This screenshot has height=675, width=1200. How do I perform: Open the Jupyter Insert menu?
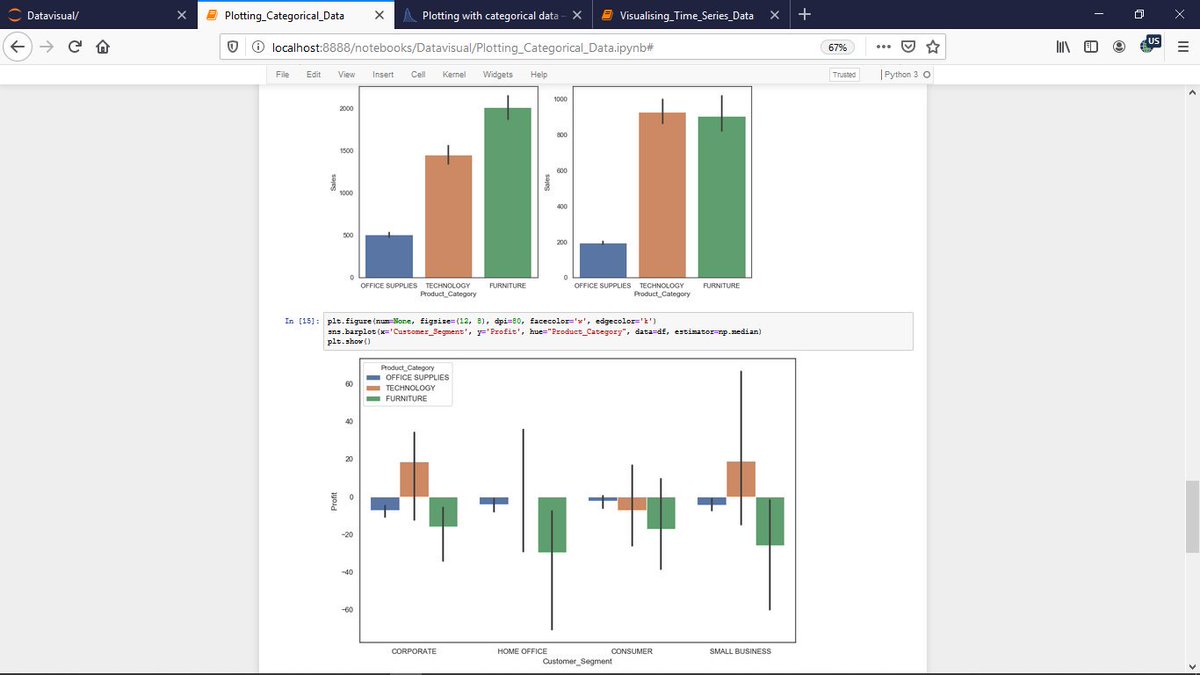pyautogui.click(x=383, y=75)
